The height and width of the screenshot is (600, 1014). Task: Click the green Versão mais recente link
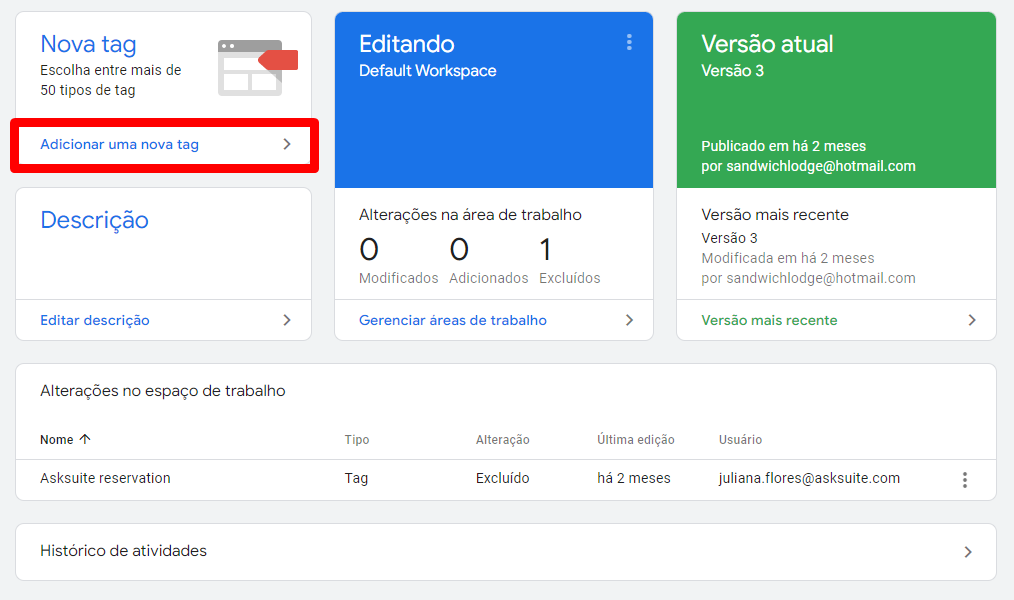click(x=770, y=320)
